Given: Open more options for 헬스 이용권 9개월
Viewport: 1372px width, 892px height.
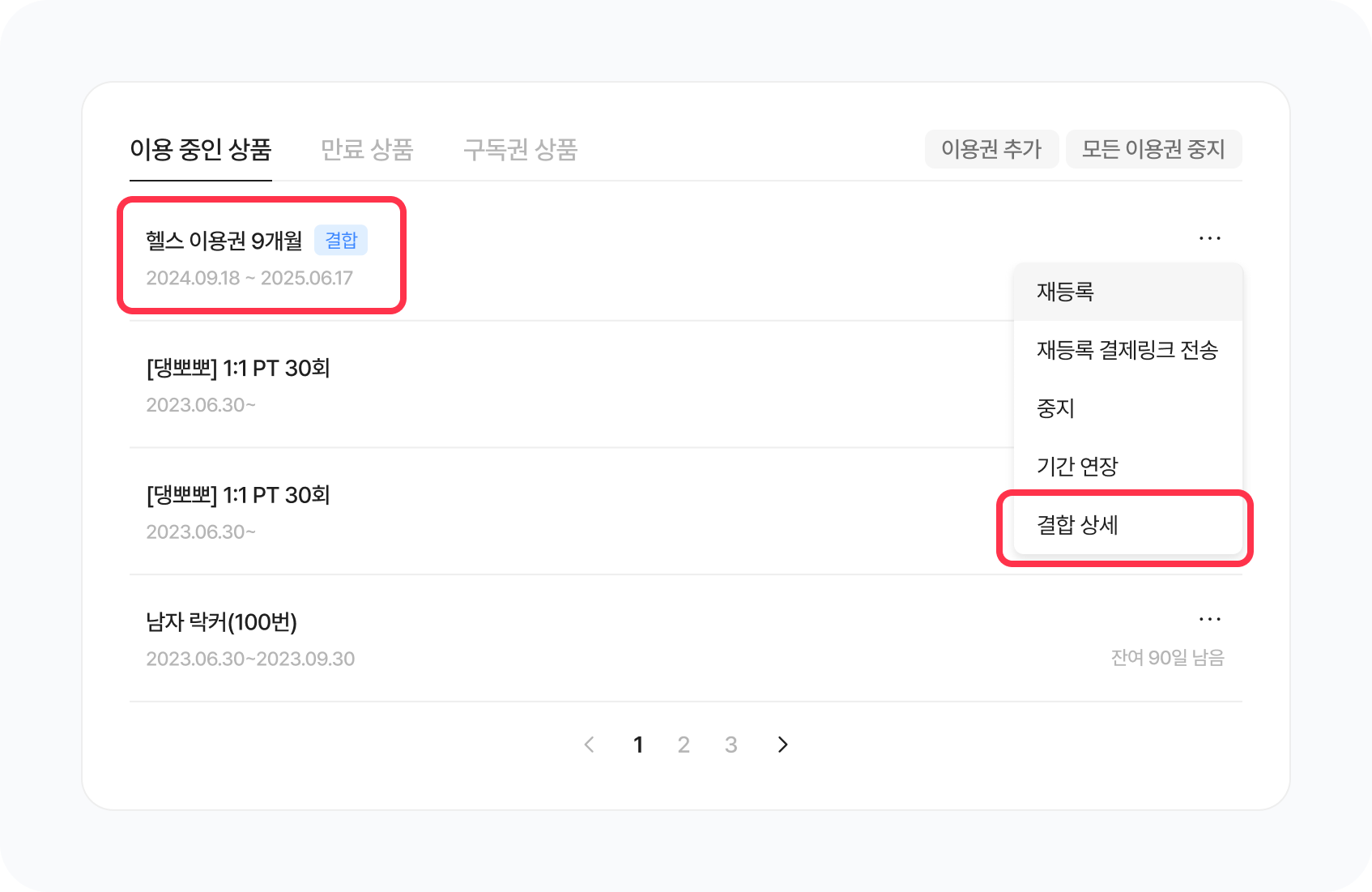Looking at the screenshot, I should (1209, 238).
